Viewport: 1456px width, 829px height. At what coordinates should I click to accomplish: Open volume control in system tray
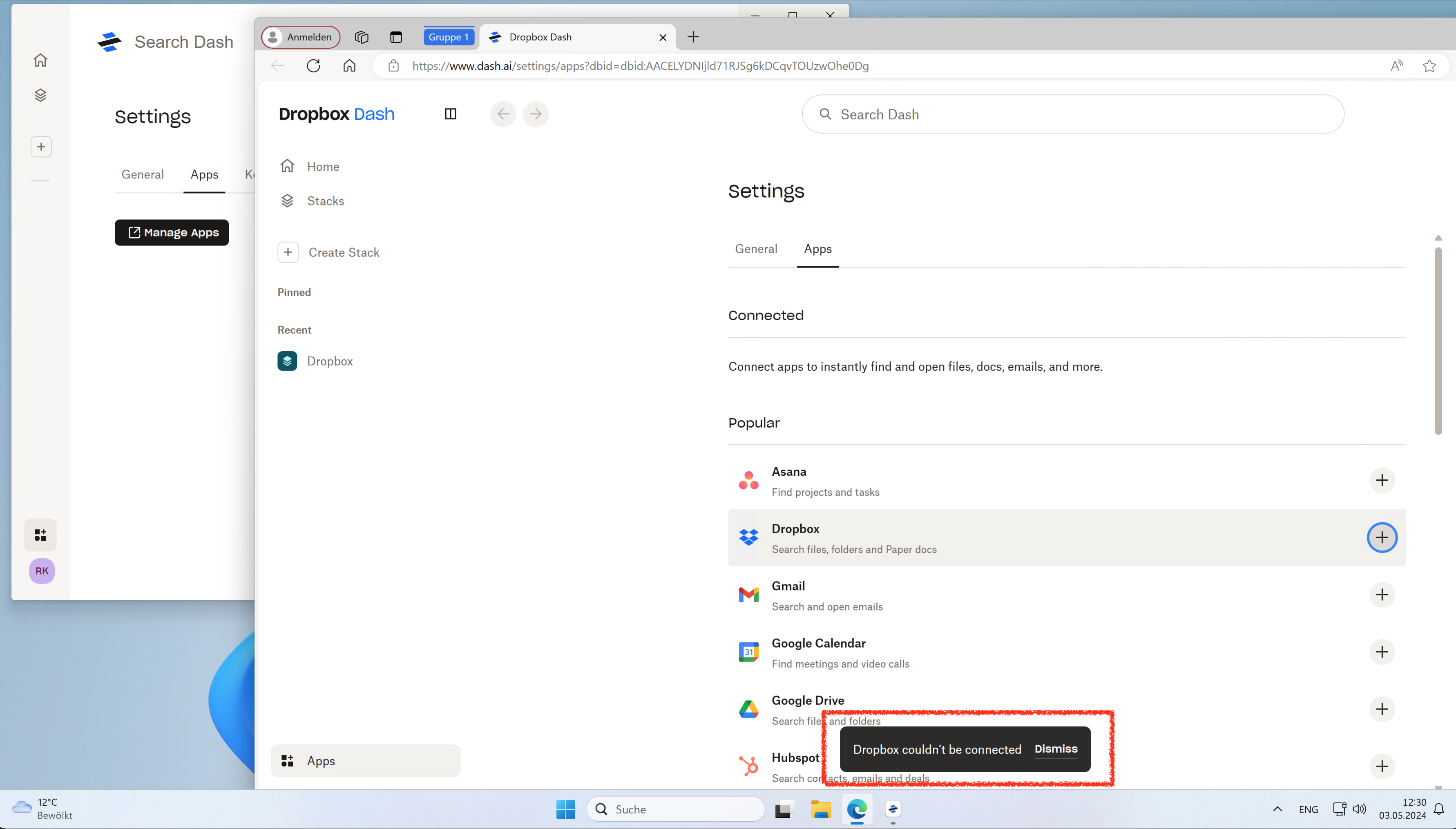coord(1359,809)
